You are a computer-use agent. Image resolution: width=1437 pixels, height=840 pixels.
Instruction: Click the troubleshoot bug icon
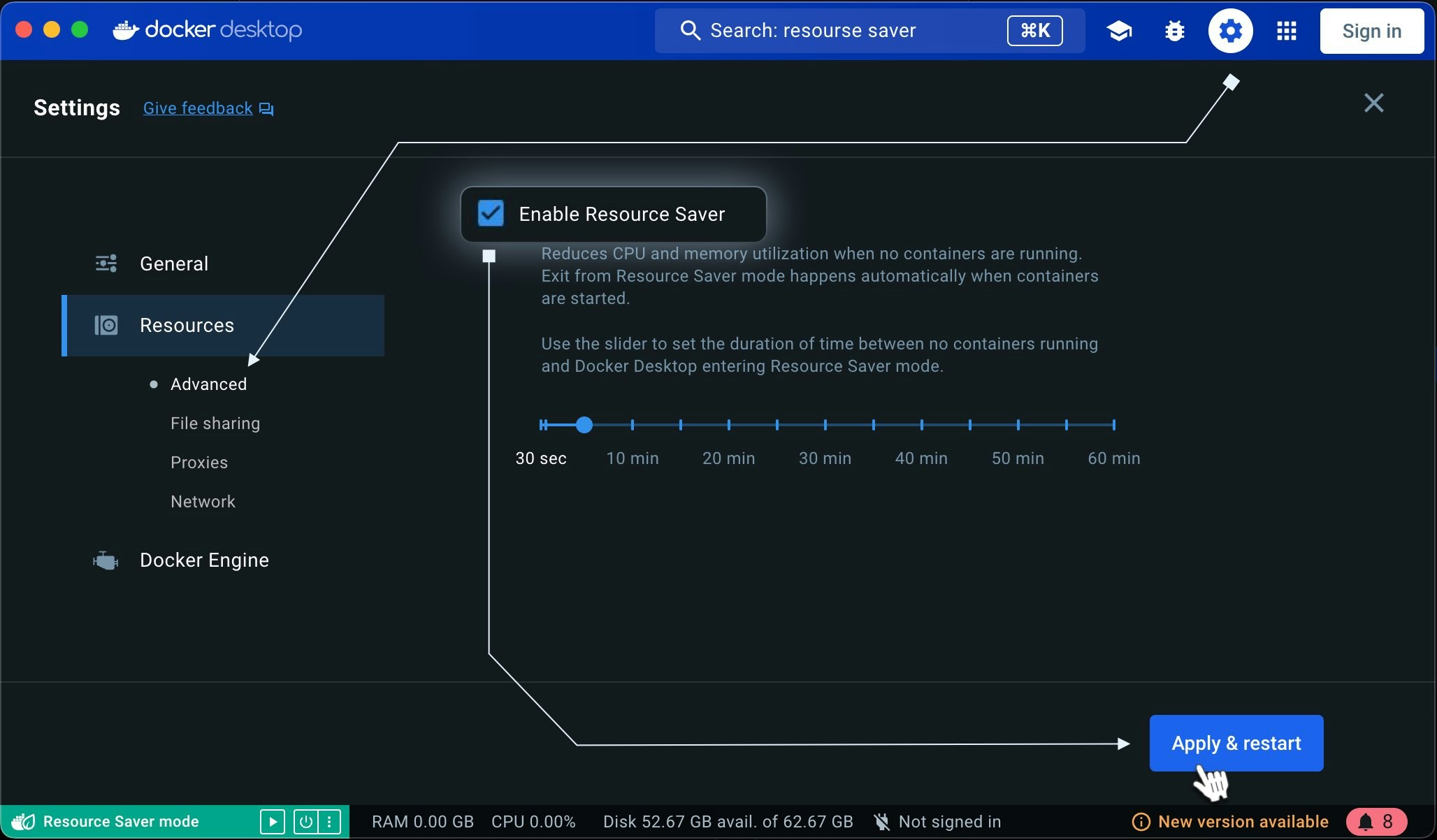coord(1175,31)
